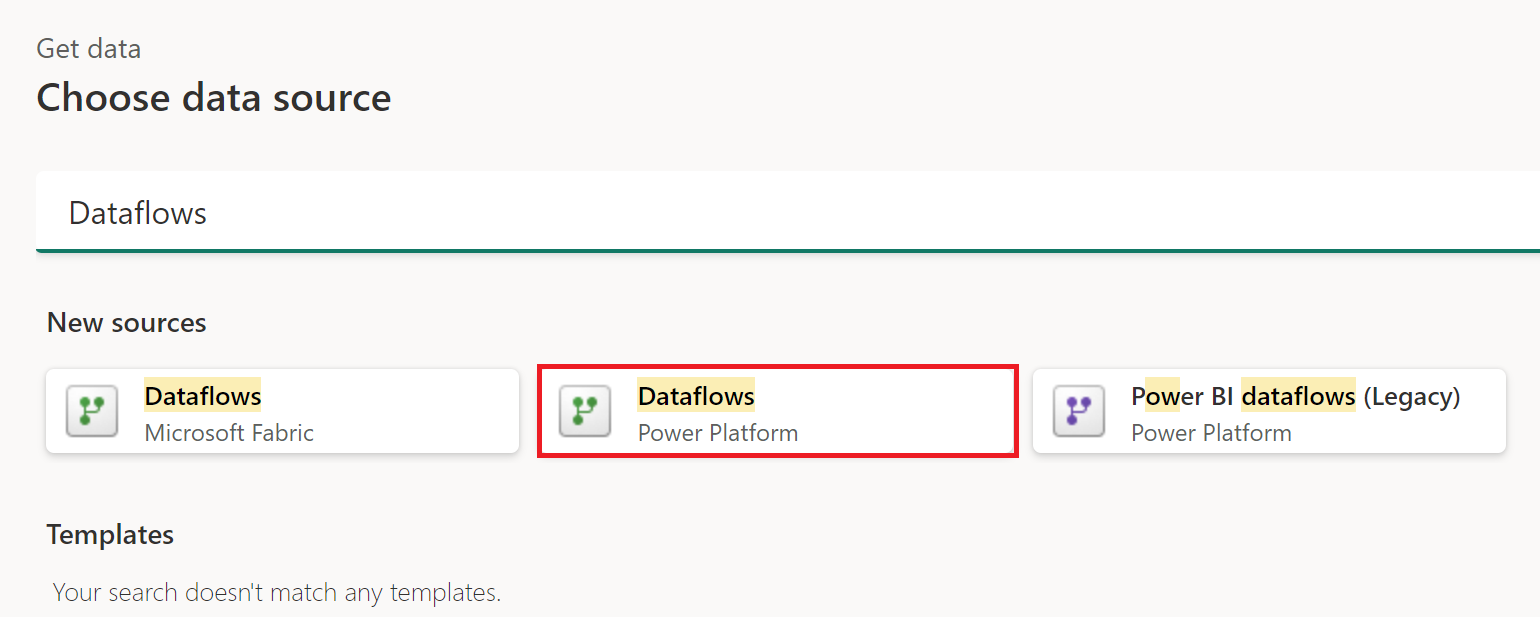Click the Power BI dataflows (Legacy) connector icon
Screen dimensions: 1540x617
pos(1078,410)
